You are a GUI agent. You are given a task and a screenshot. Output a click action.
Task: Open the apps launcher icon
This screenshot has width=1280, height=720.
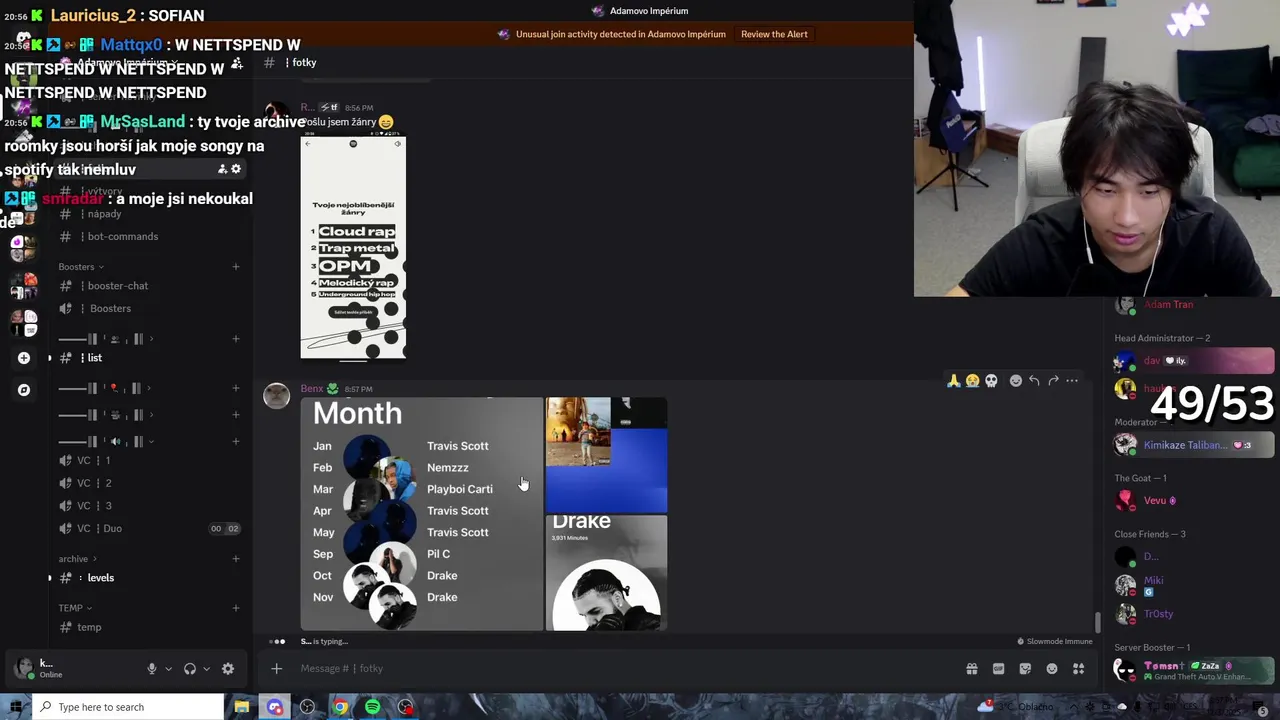tap(1079, 669)
